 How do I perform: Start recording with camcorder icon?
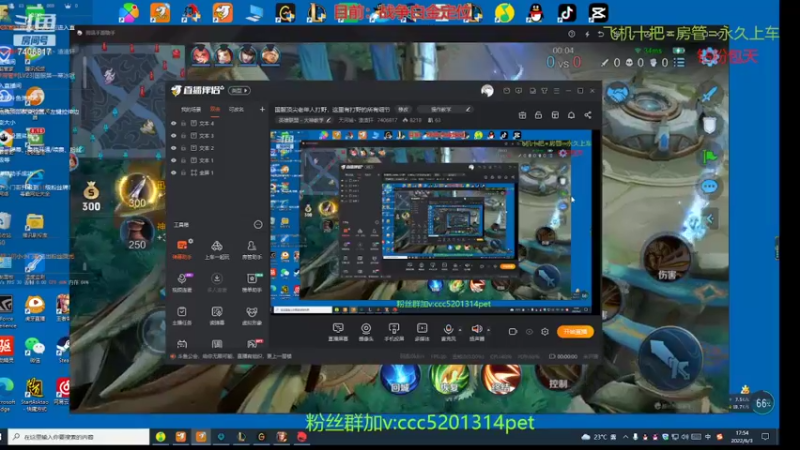point(513,332)
